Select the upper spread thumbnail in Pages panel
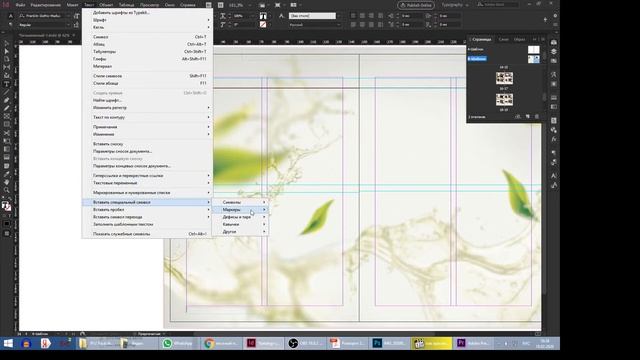 click(504, 78)
